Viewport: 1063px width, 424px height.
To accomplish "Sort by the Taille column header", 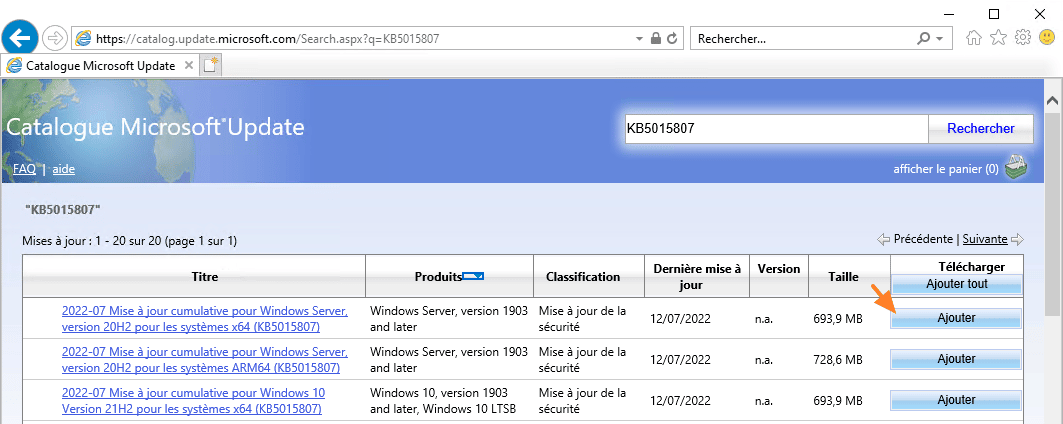I will pyautogui.click(x=843, y=277).
